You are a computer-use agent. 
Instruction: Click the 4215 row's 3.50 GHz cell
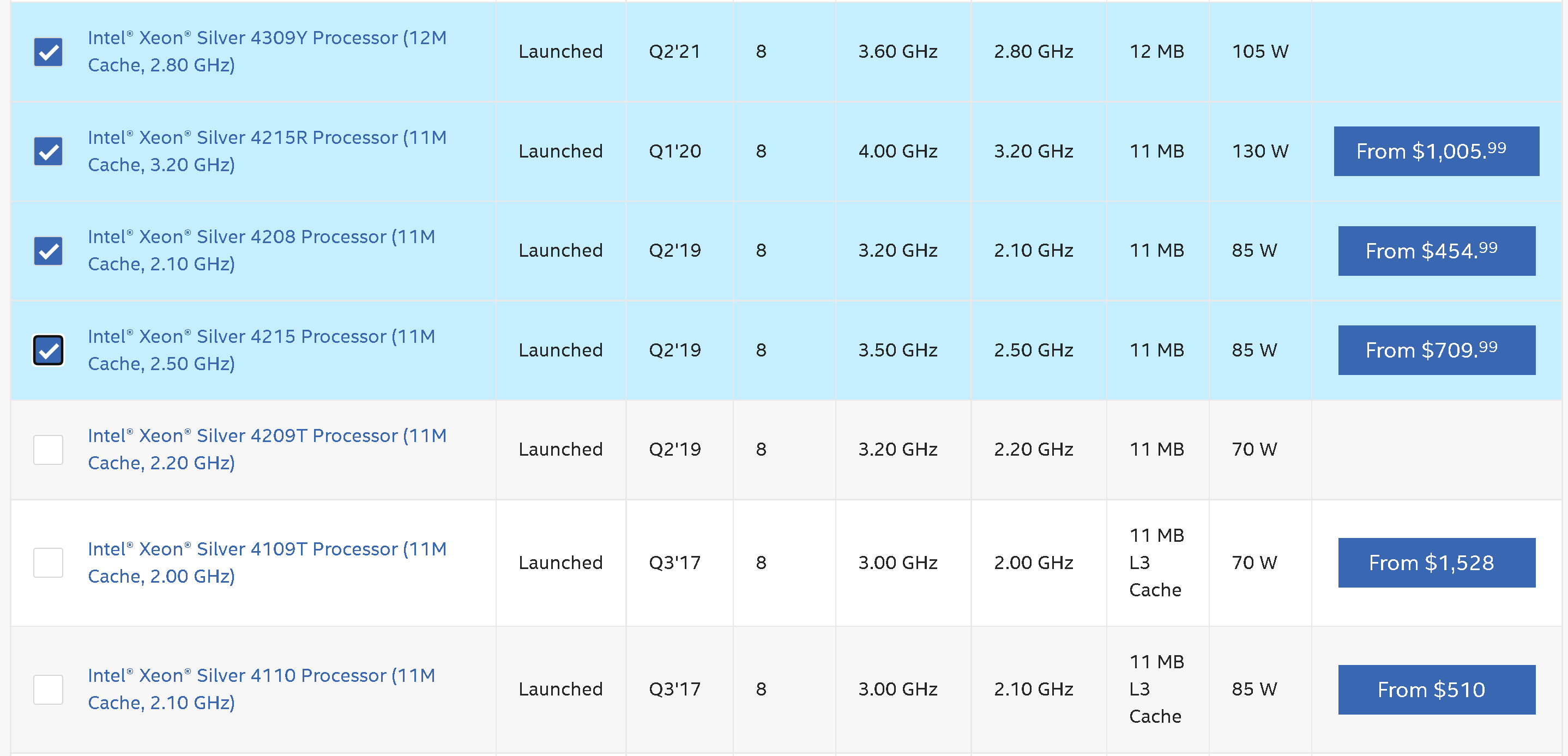(x=897, y=350)
